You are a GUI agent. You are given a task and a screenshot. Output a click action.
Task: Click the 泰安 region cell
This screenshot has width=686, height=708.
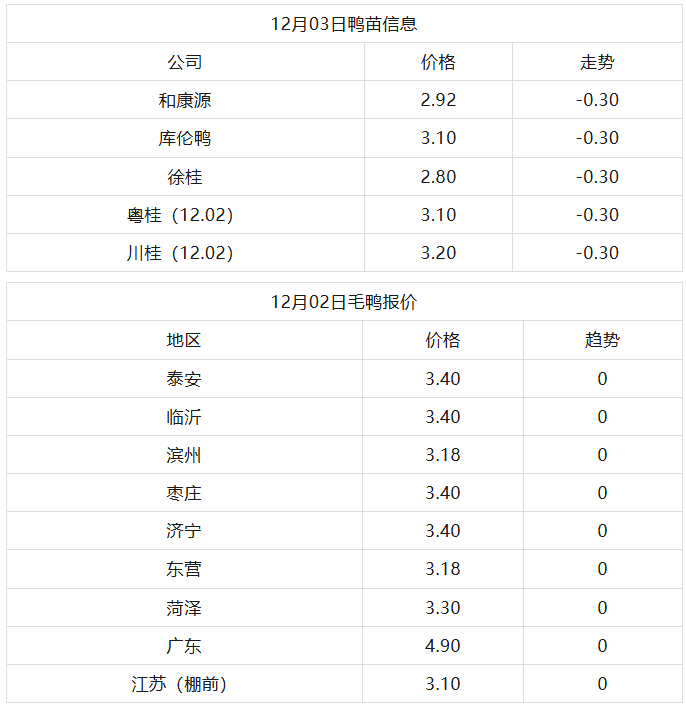[184, 379]
